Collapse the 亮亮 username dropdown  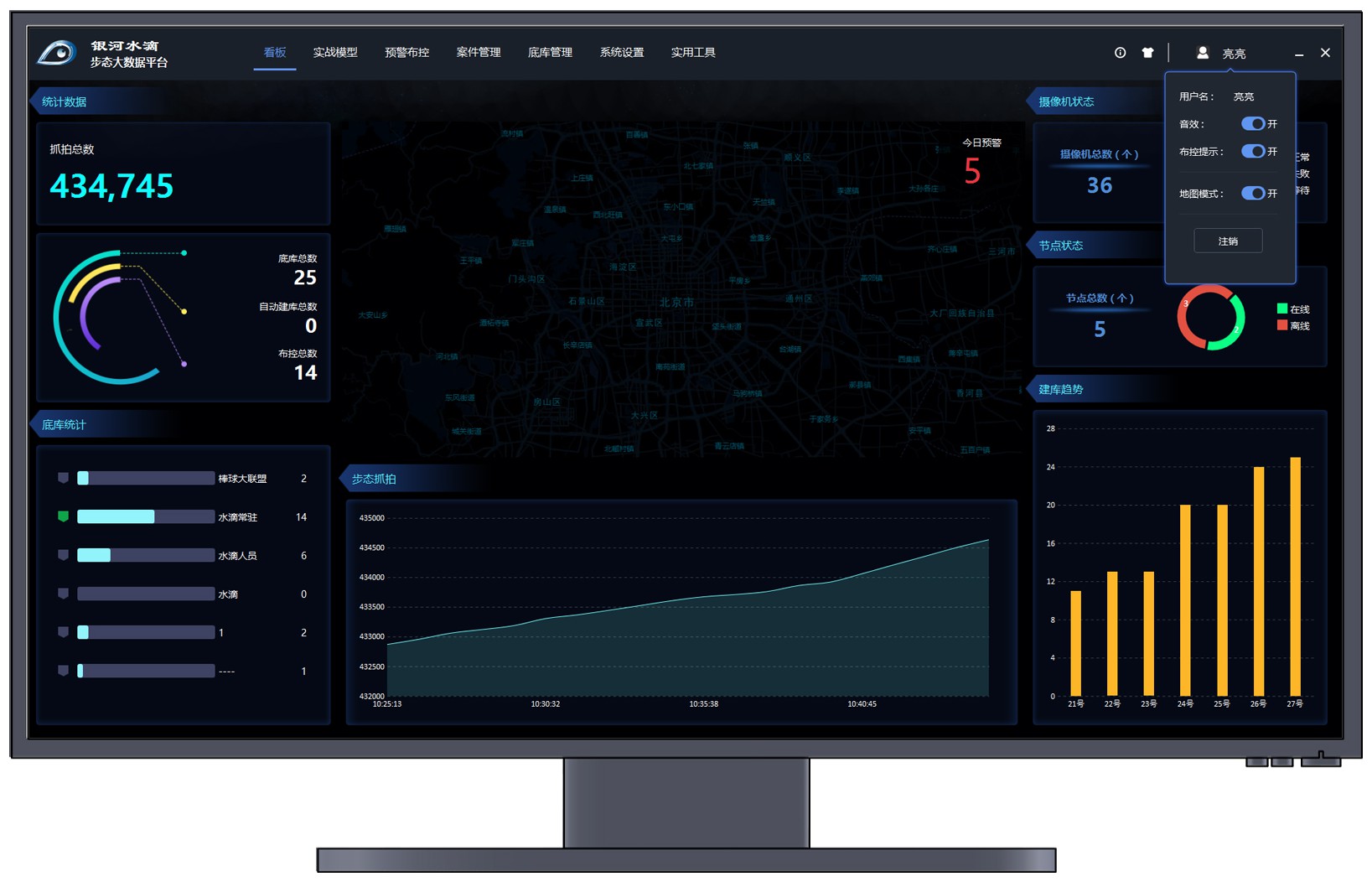tap(1233, 54)
